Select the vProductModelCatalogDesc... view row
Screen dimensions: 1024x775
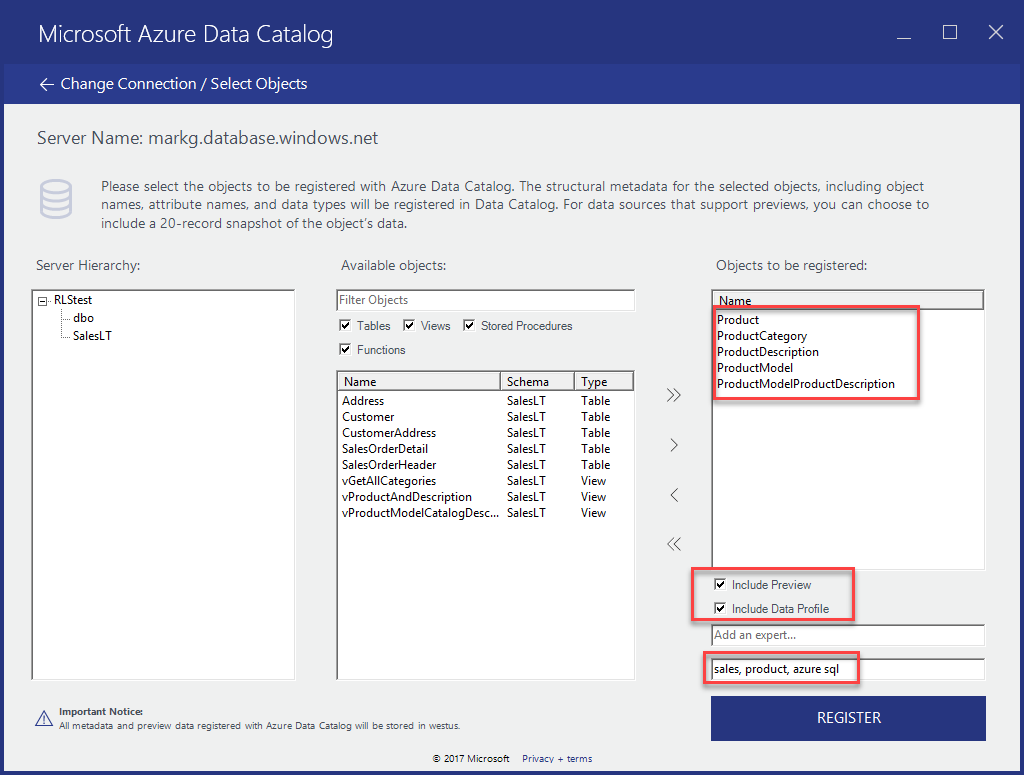pyautogui.click(x=485, y=513)
